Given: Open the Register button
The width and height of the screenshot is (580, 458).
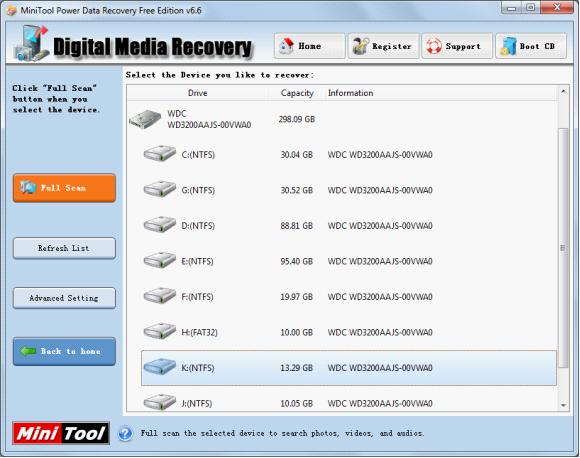Looking at the screenshot, I should pyautogui.click(x=383, y=46).
